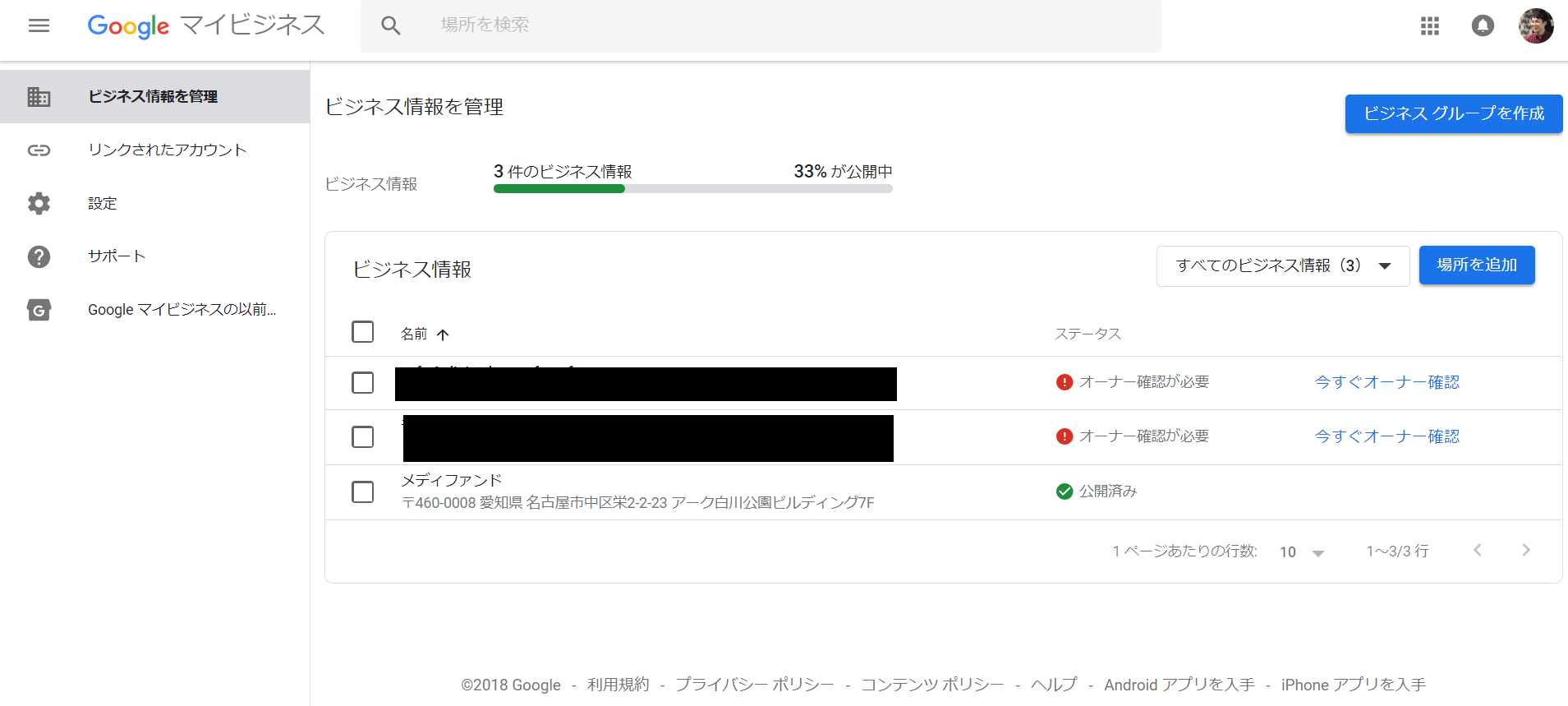
Task: Click first row's オーナー確認が必要 status
Action: pyautogui.click(x=1144, y=382)
